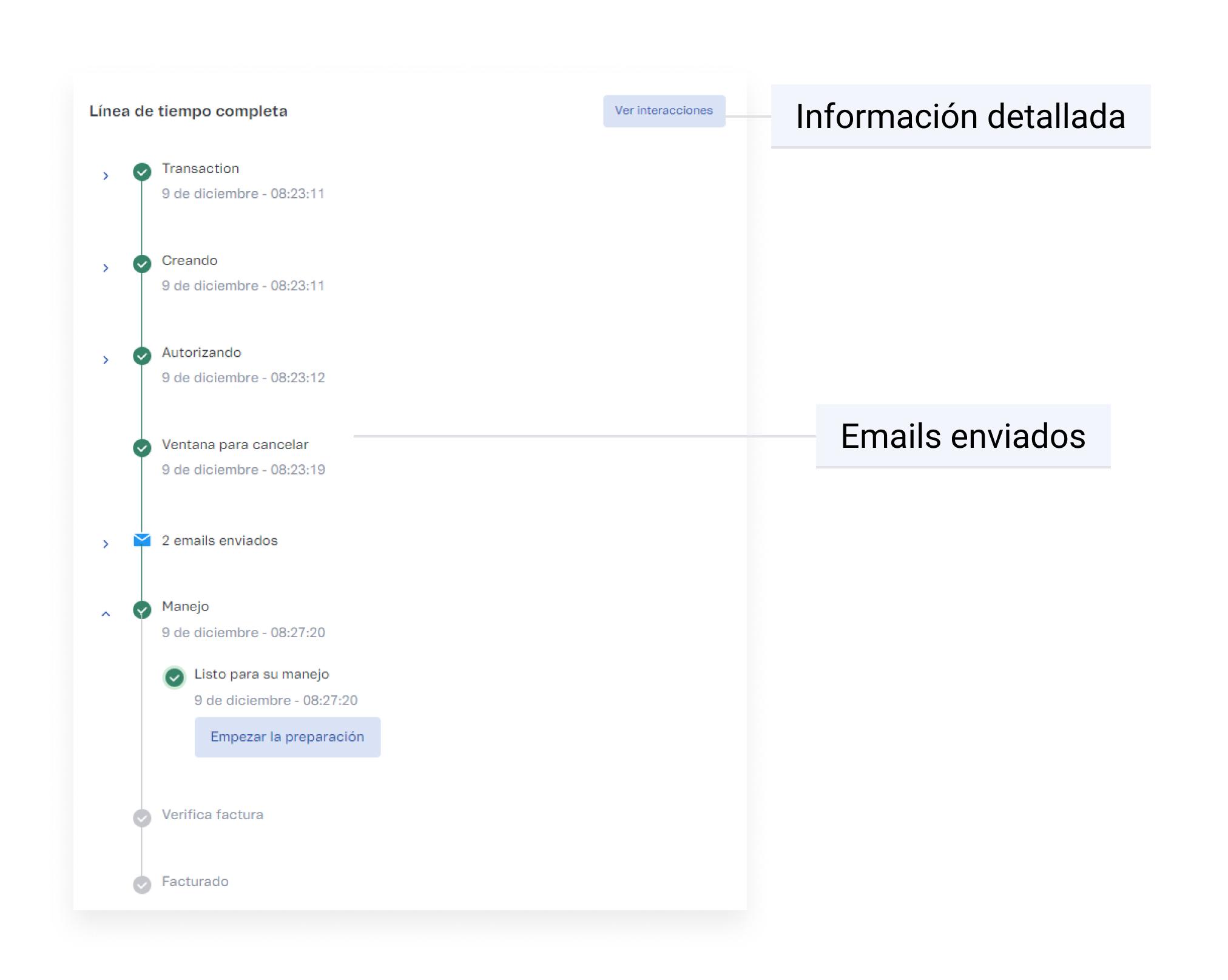Click the gray Facturado status icon
Screen dimensions: 1228x980
click(142, 885)
